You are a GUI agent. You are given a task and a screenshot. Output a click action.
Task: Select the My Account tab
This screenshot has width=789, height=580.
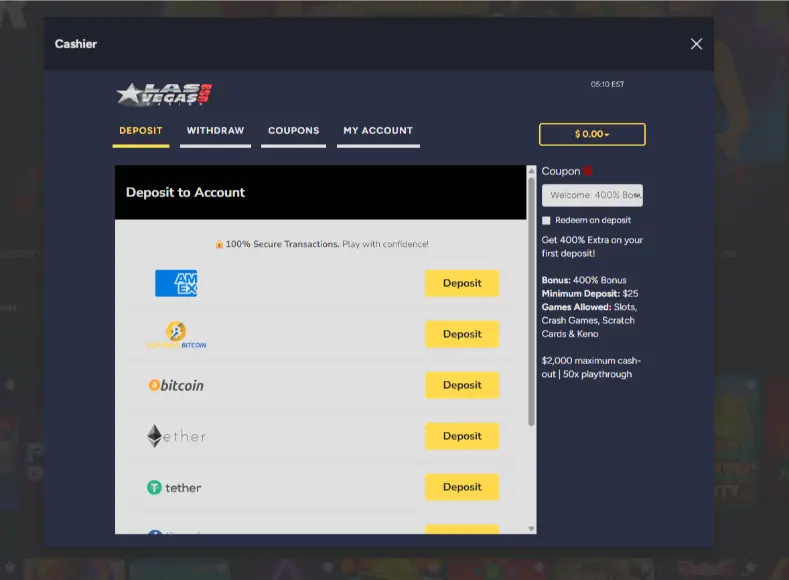tap(378, 131)
